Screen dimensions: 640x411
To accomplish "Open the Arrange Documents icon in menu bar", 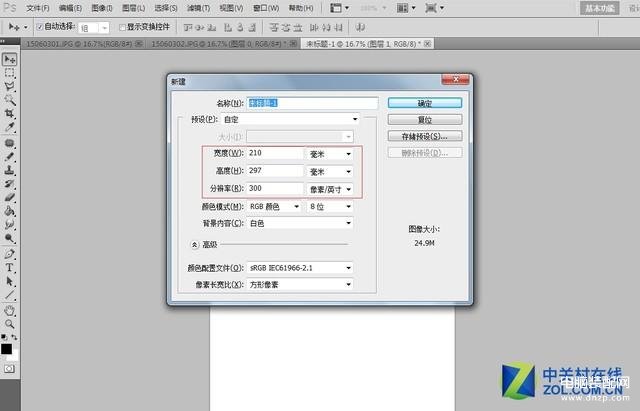I will tap(405, 8).
